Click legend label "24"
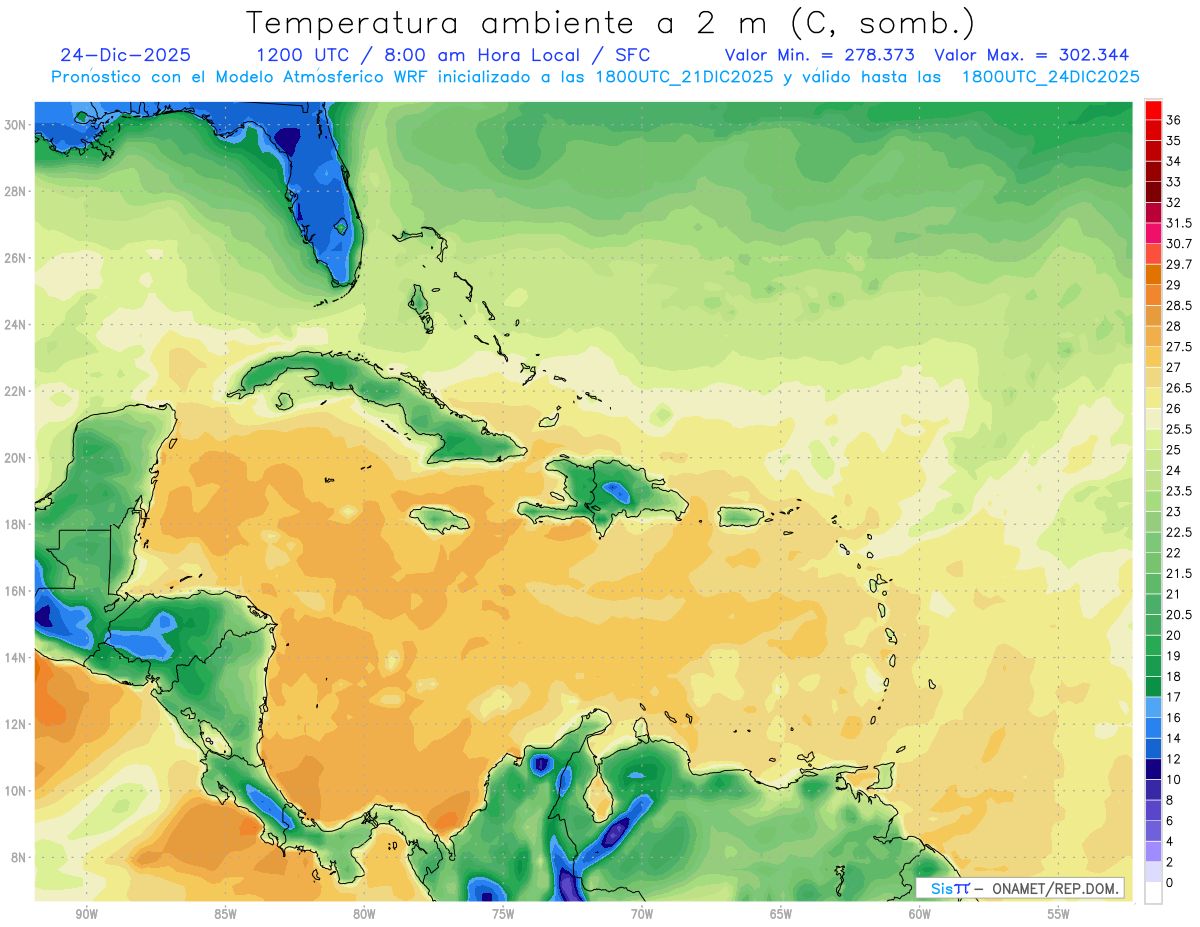The image size is (1200, 927). point(1174,471)
